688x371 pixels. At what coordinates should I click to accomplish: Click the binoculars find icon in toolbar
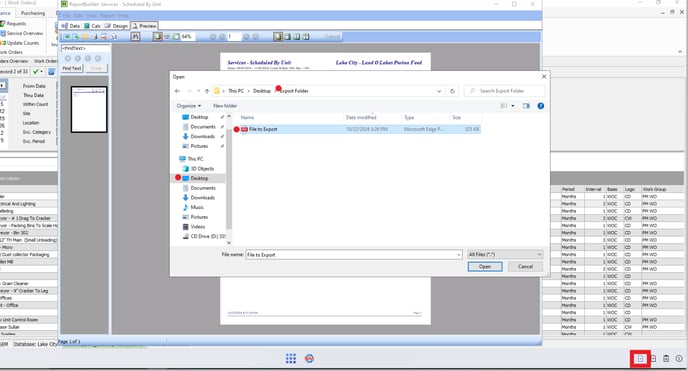[135, 36]
